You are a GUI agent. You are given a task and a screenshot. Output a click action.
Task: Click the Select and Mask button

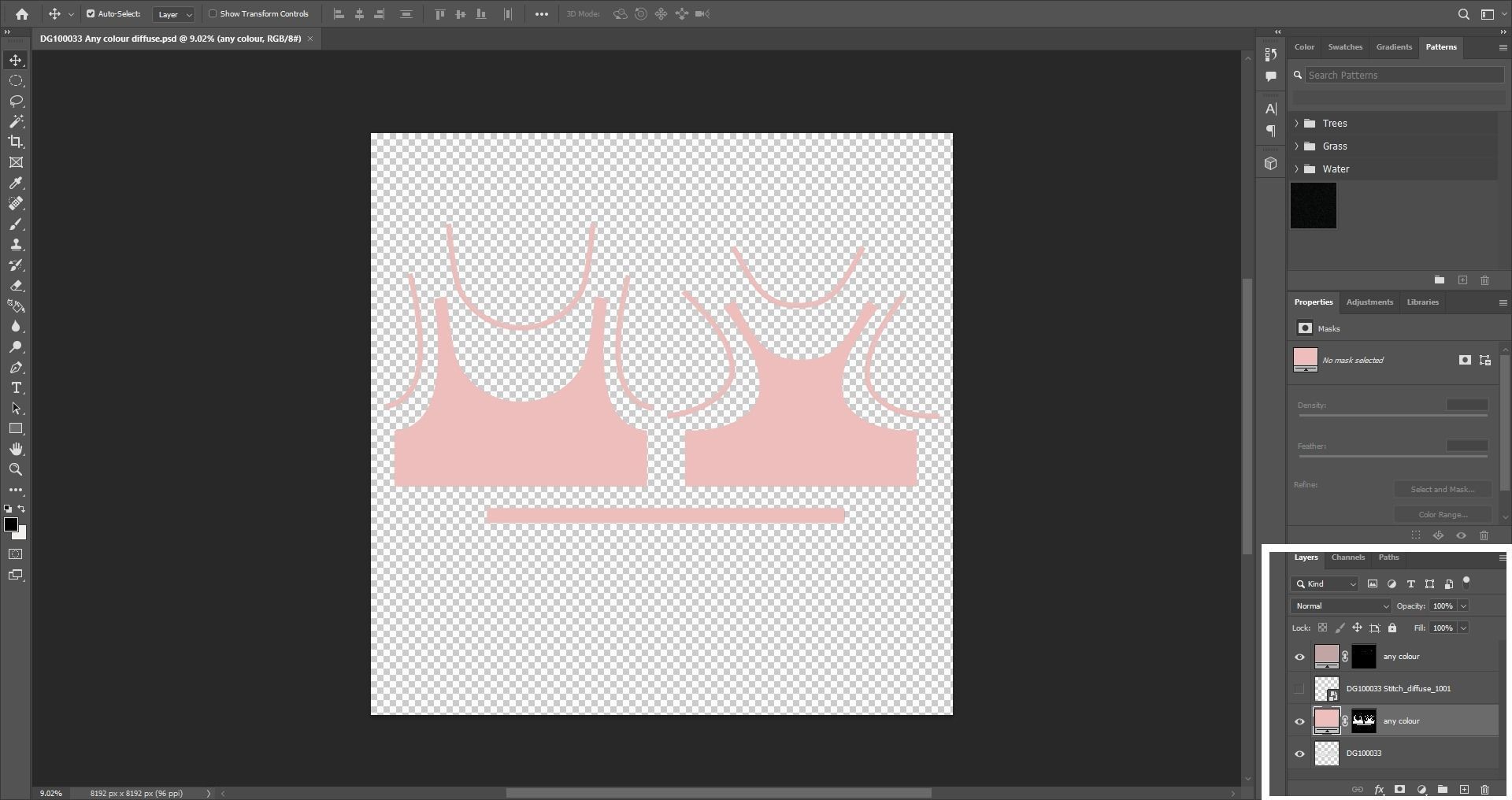coord(1442,488)
